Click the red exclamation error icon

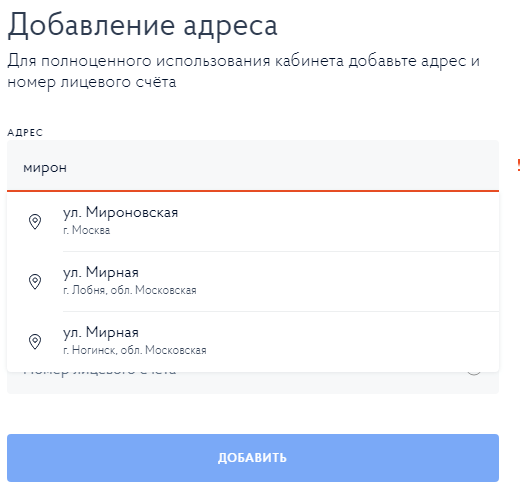[x=519, y=166]
